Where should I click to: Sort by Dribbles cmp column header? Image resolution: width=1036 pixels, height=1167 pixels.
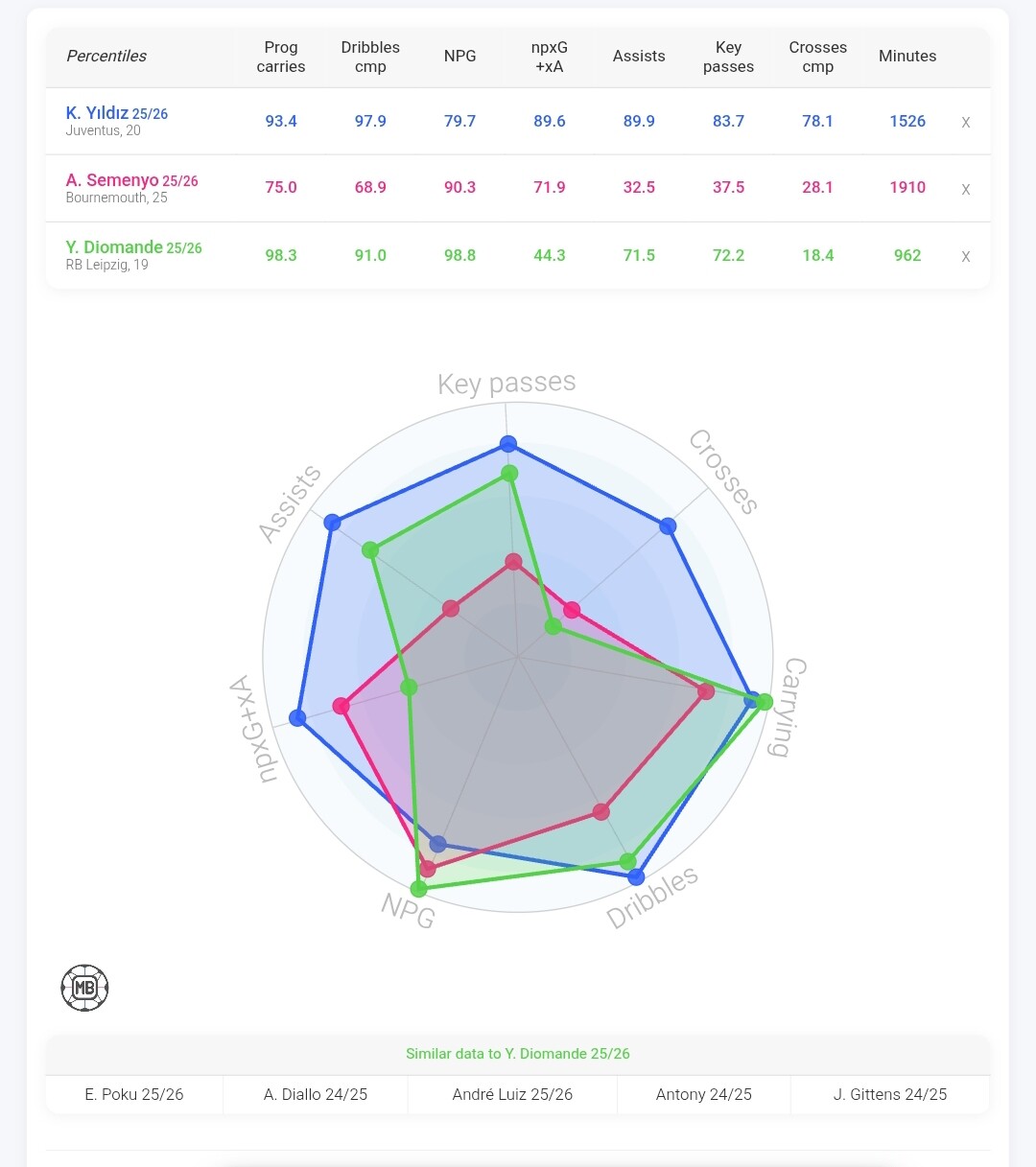[x=370, y=57]
